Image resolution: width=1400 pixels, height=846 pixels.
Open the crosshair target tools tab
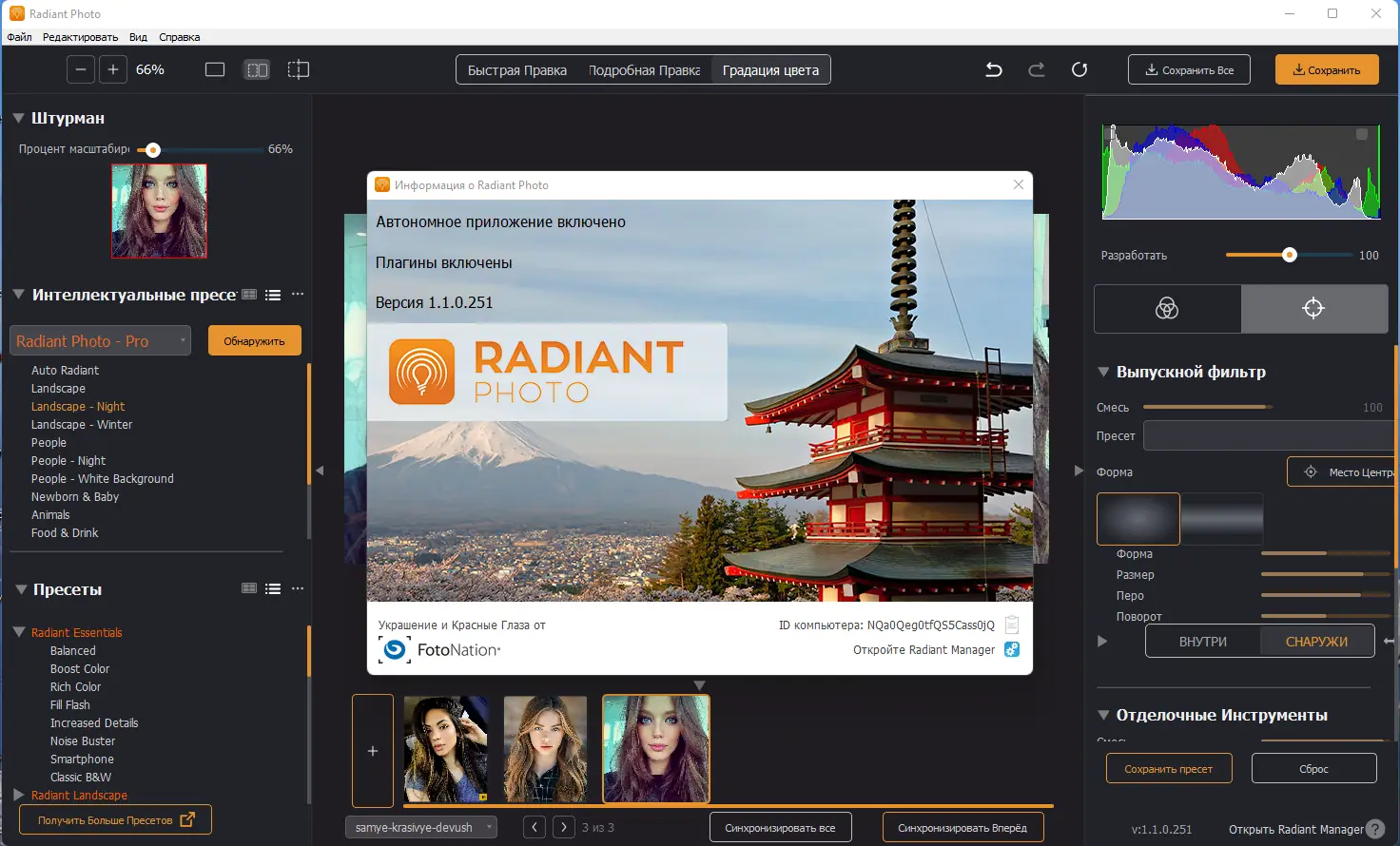click(1313, 308)
